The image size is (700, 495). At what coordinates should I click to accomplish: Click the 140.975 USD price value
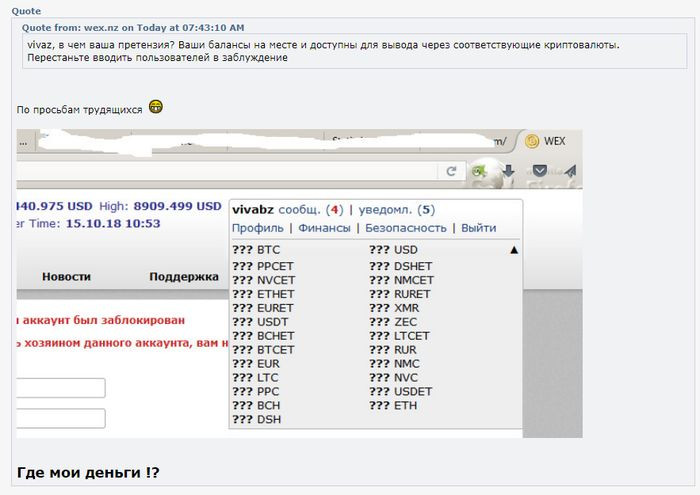pos(54,206)
